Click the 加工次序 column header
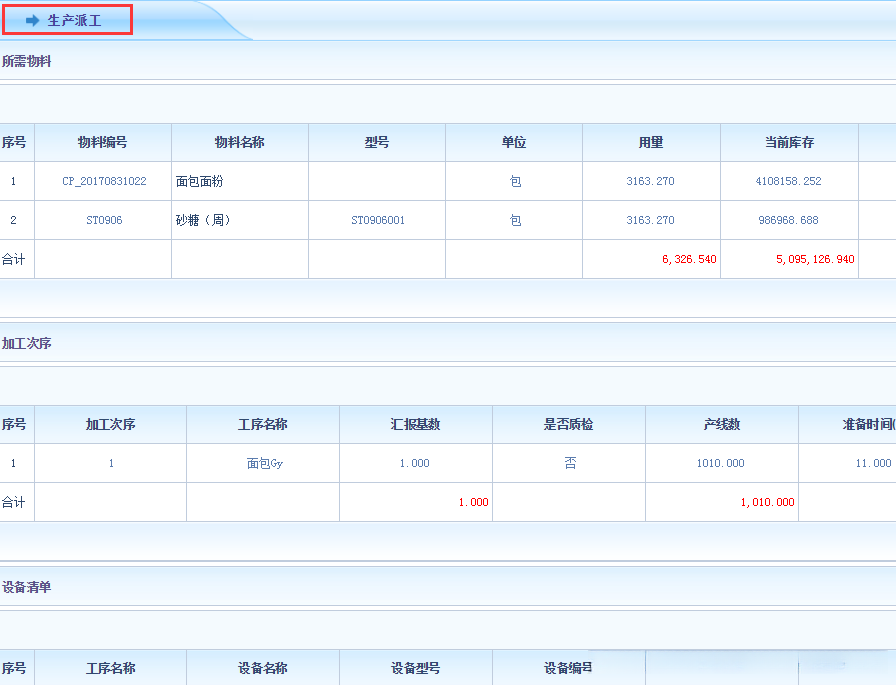Image resolution: width=896 pixels, height=685 pixels. pyautogui.click(x=111, y=424)
